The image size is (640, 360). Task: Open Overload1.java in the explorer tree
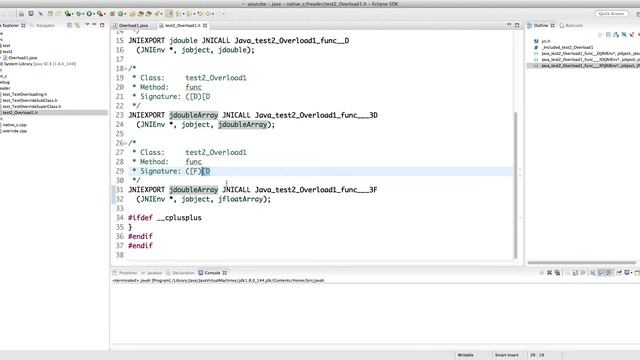click(x=22, y=58)
